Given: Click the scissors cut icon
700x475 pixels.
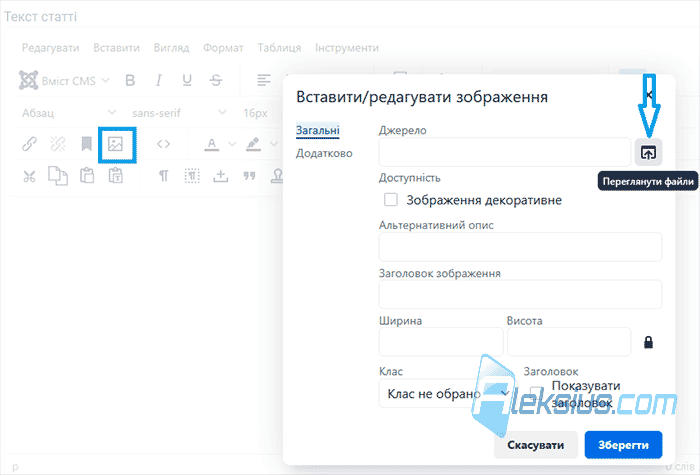Looking at the screenshot, I should tap(29, 176).
